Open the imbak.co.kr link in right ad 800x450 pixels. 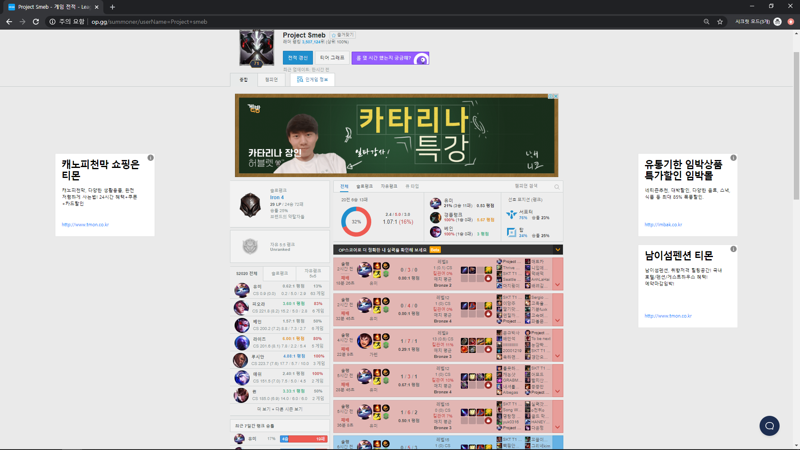click(663, 224)
